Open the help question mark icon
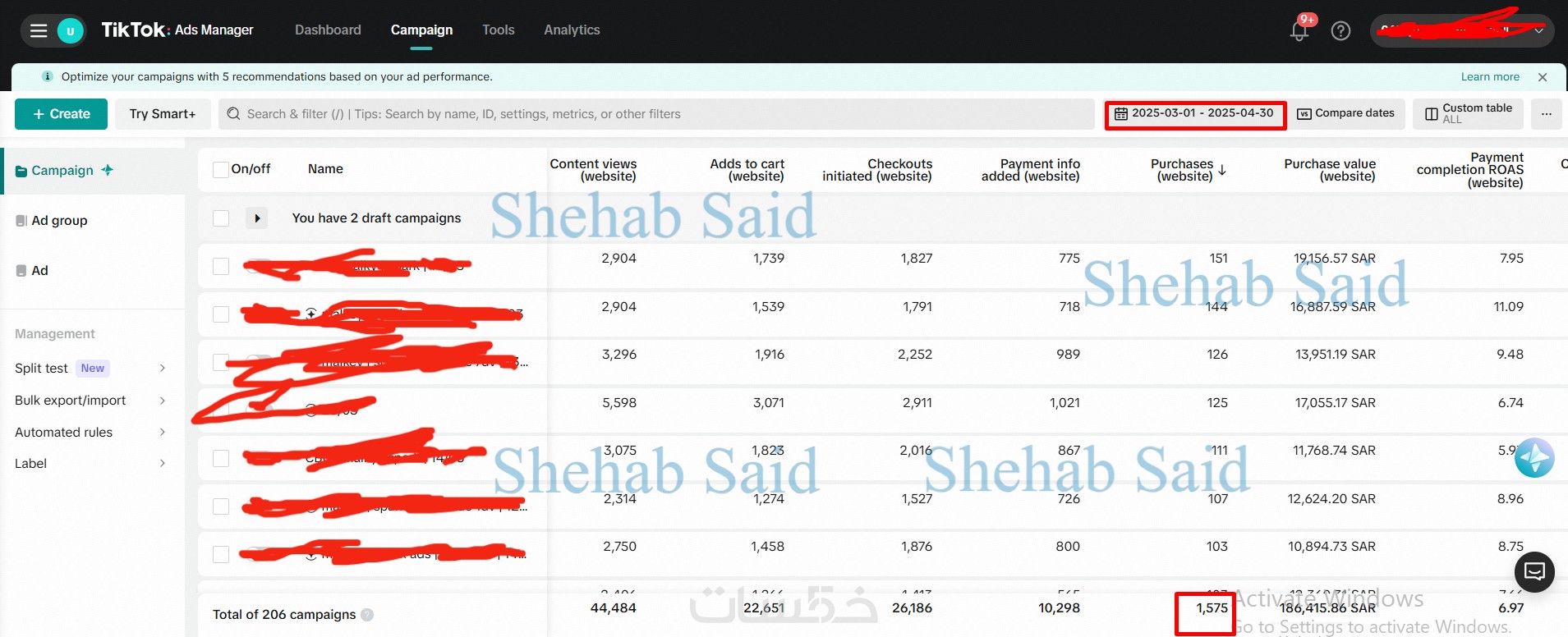 point(1340,31)
